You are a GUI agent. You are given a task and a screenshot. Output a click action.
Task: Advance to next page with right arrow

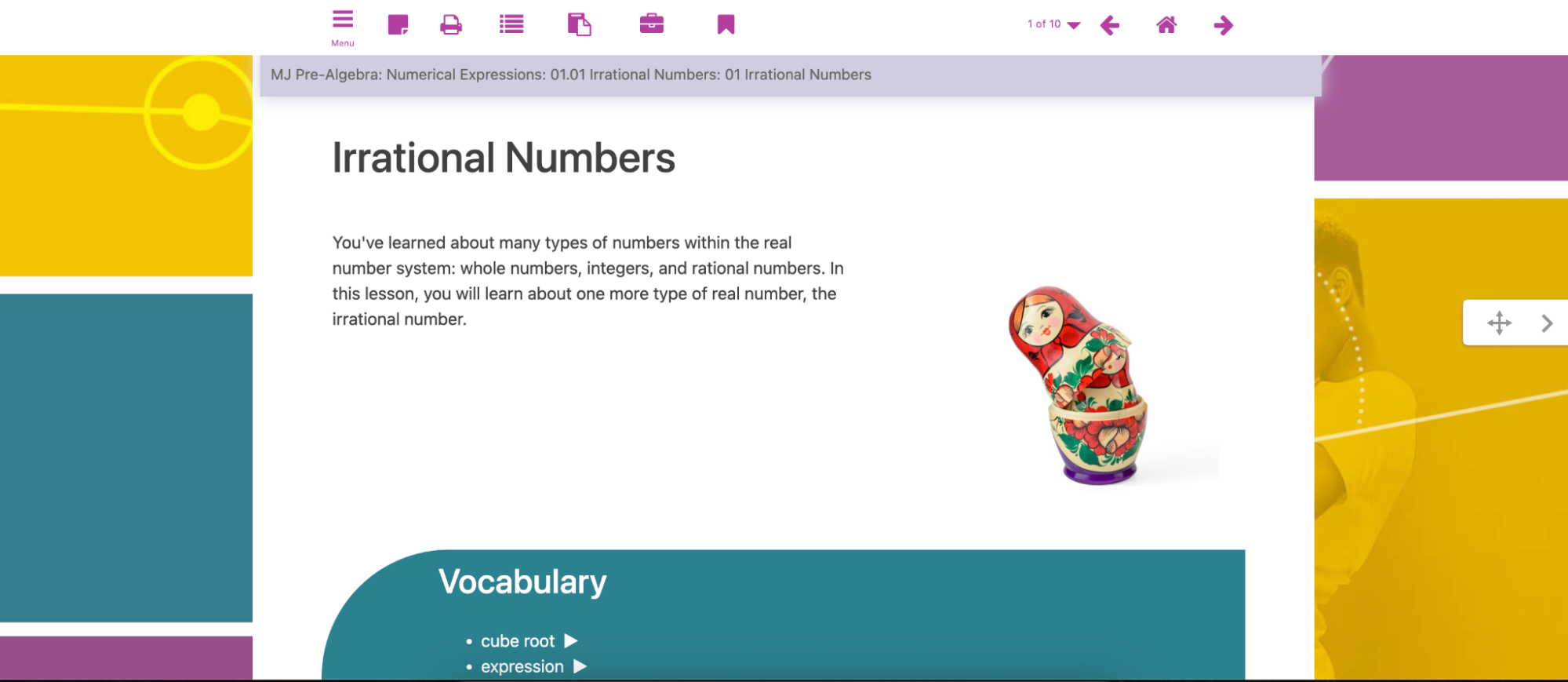pyautogui.click(x=1223, y=26)
